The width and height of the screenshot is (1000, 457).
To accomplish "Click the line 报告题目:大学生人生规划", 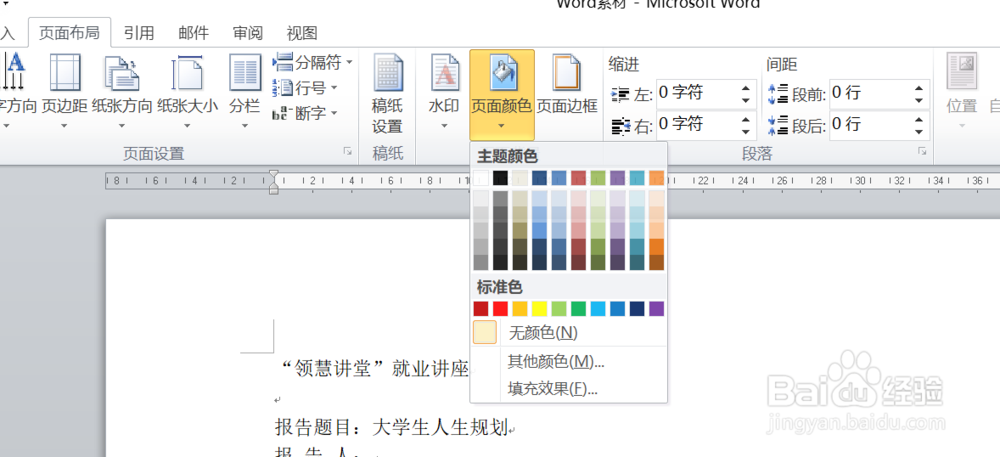I will [391, 427].
